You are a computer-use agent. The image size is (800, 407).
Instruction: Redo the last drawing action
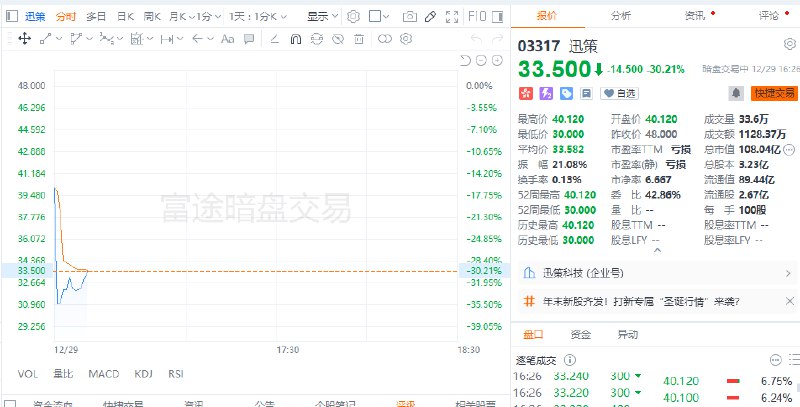tap(497, 39)
